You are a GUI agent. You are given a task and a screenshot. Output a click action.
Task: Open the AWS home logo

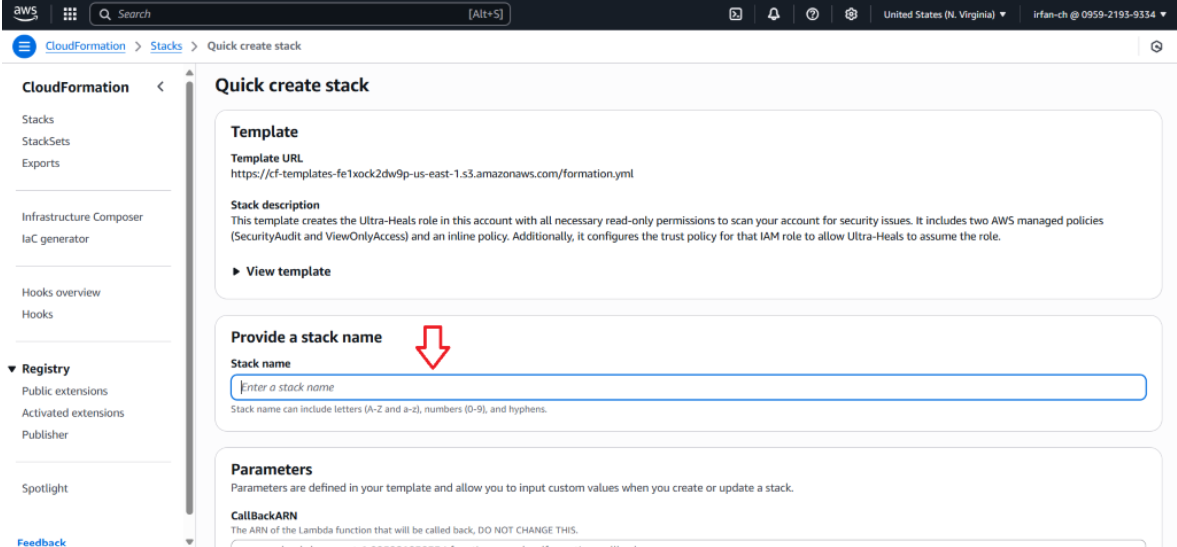click(25, 14)
